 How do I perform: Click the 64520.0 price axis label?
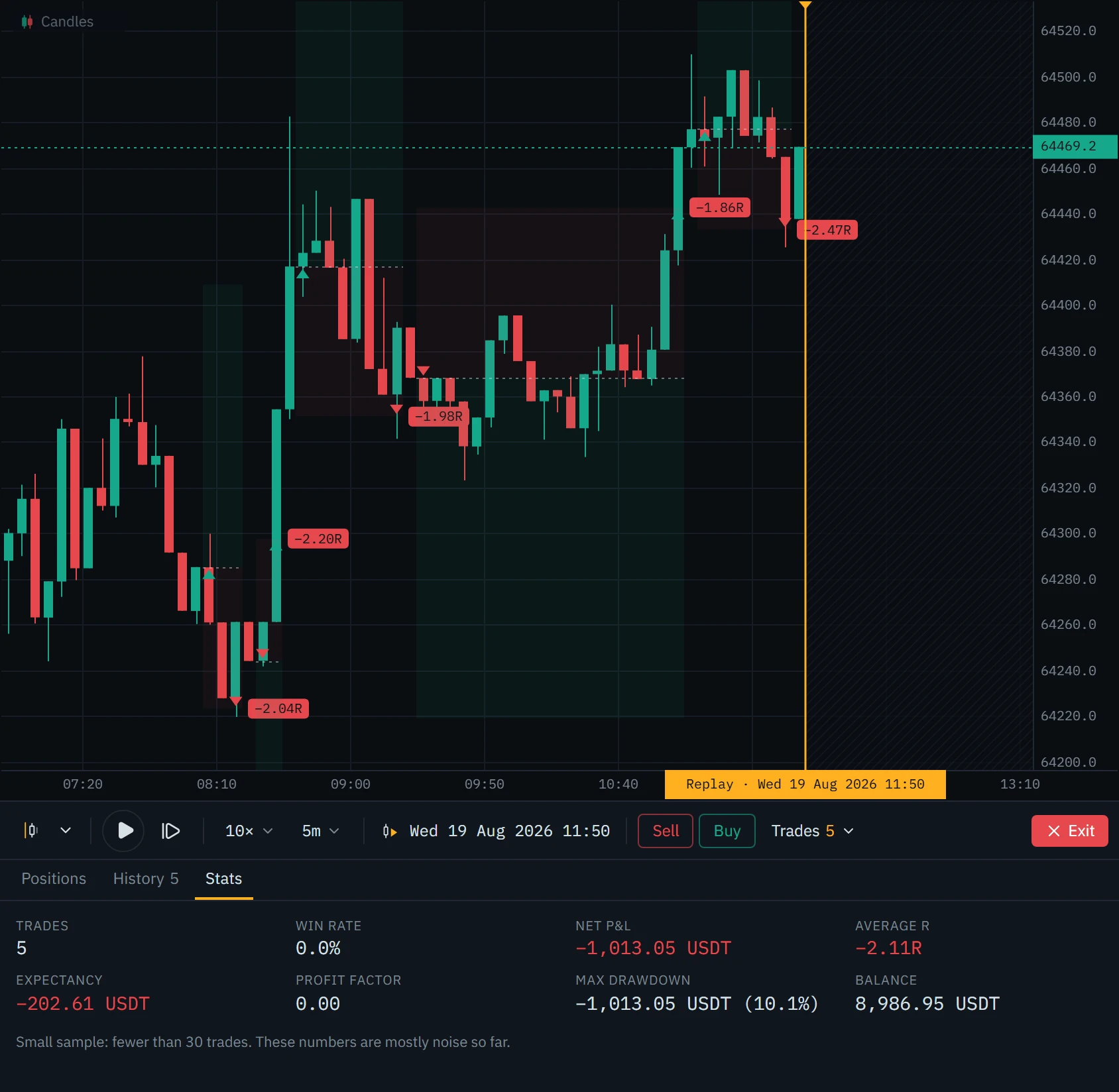[1068, 31]
